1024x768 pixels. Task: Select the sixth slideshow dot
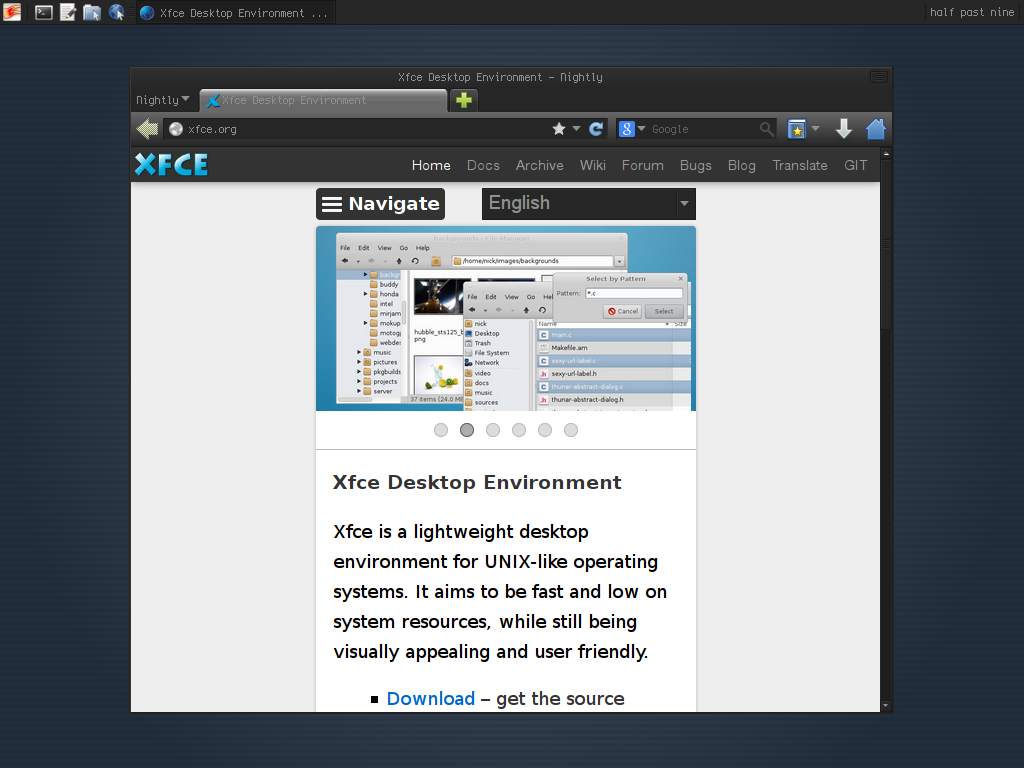click(571, 430)
